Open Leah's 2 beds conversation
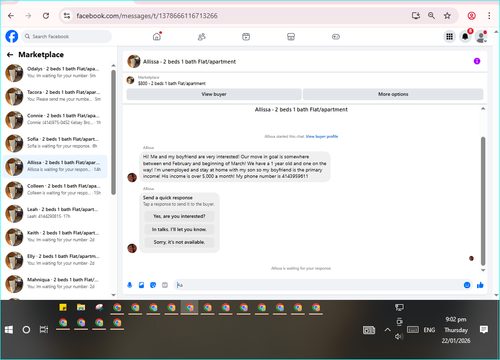The image size is (500, 360). pos(55,213)
